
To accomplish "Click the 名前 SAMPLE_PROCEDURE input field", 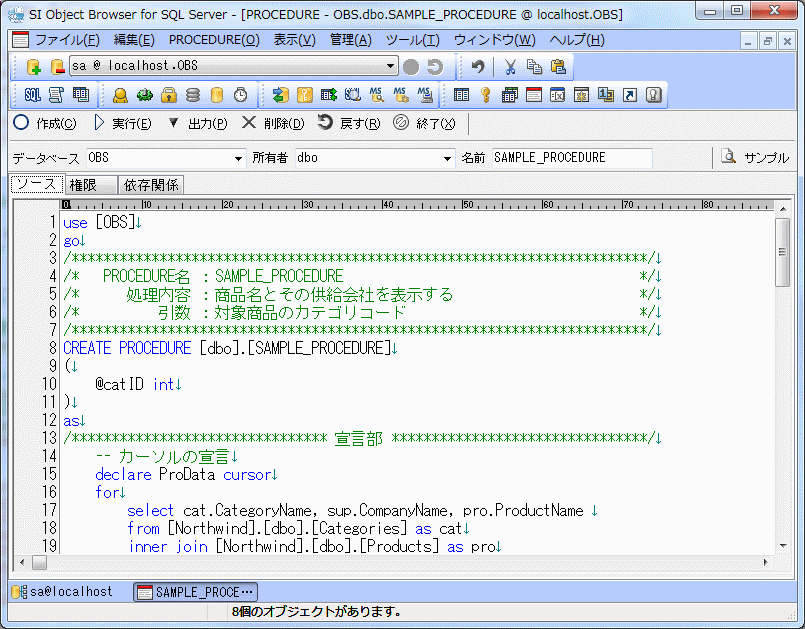I will click(x=571, y=158).
